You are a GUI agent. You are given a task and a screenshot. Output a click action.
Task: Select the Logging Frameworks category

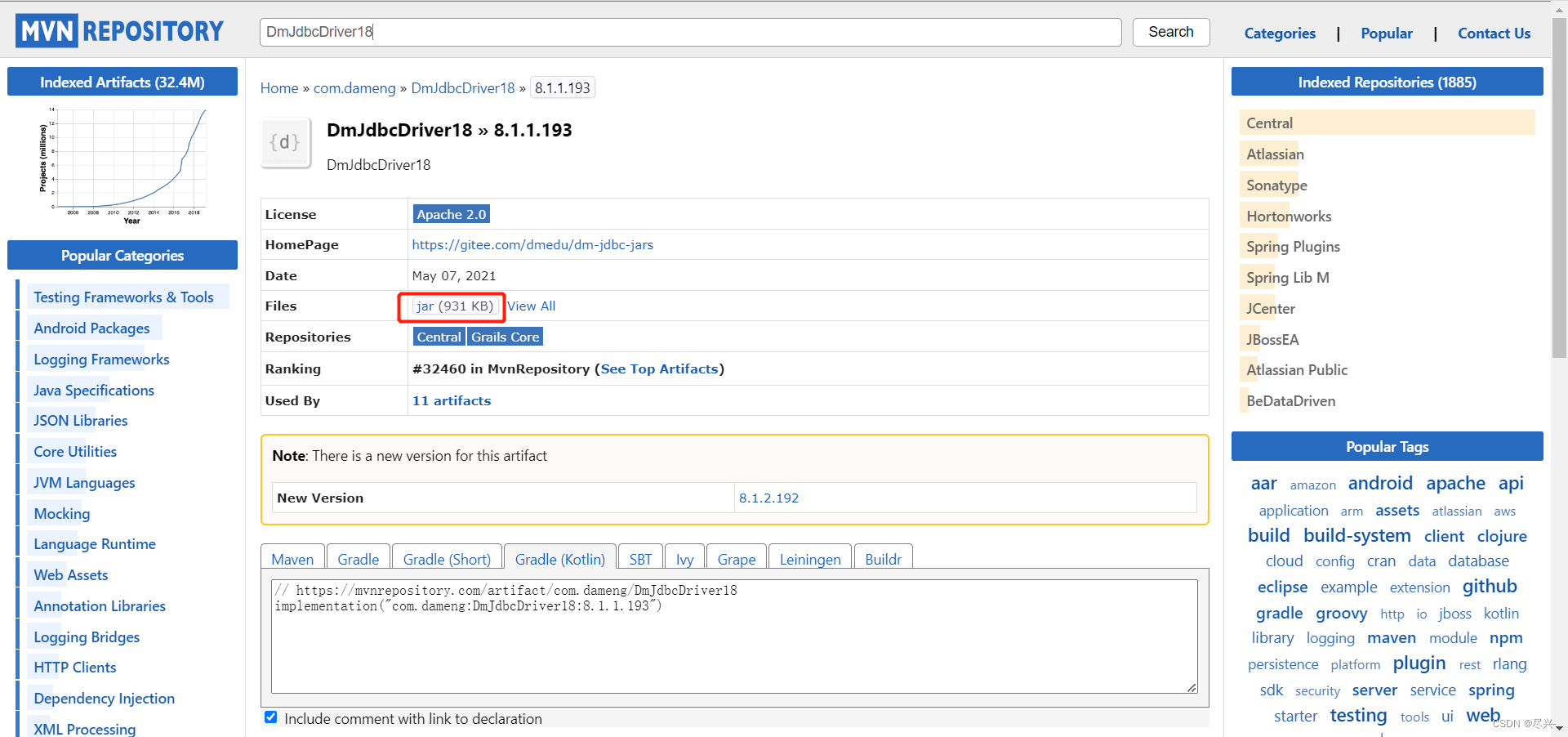pos(100,359)
